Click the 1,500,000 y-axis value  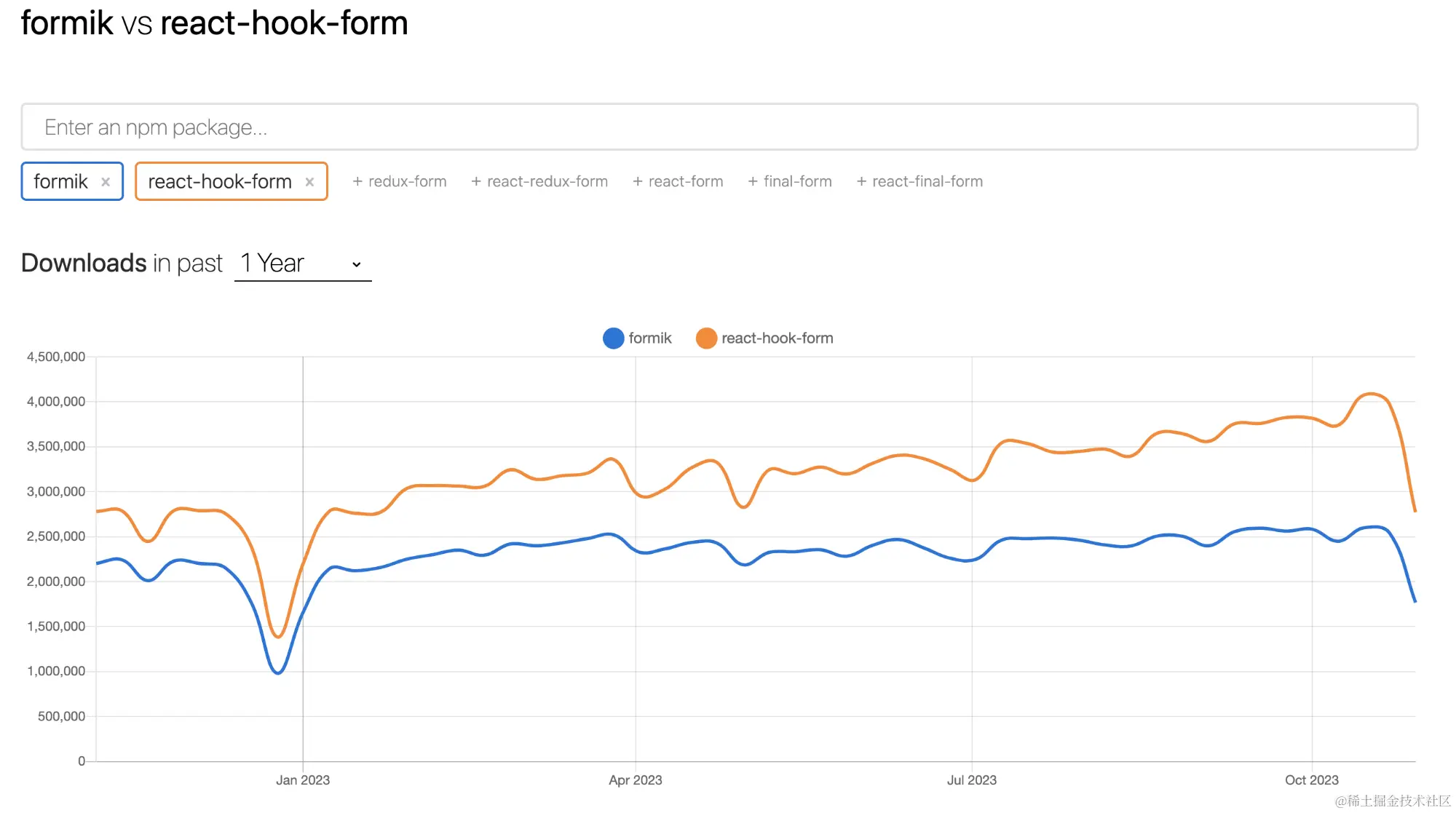(x=56, y=626)
